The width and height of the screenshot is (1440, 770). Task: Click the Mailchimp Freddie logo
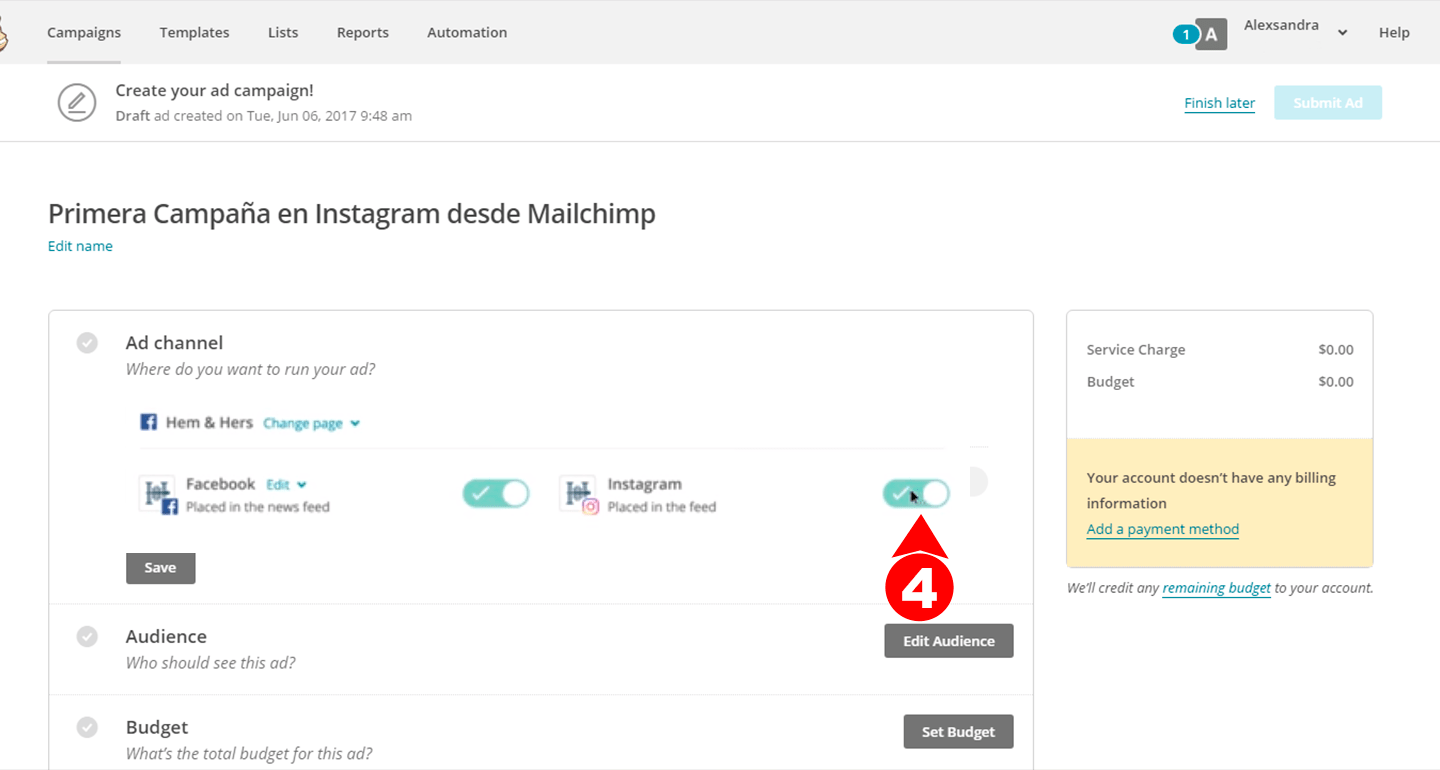point(3,36)
